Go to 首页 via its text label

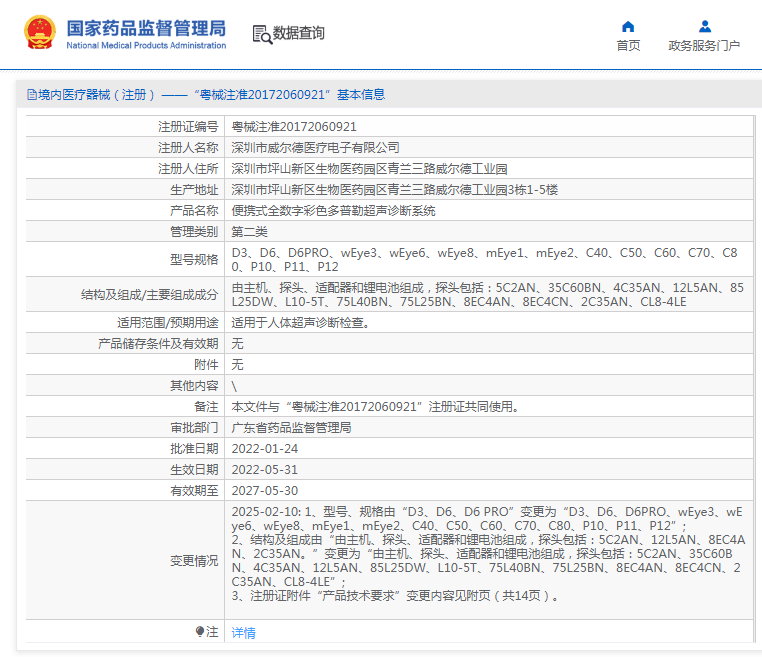[x=628, y=46]
